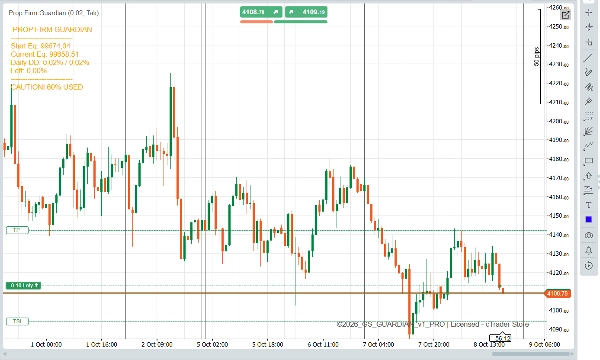
Task: Click the CAUTION 60% USED warning text
Action: (x=47, y=87)
